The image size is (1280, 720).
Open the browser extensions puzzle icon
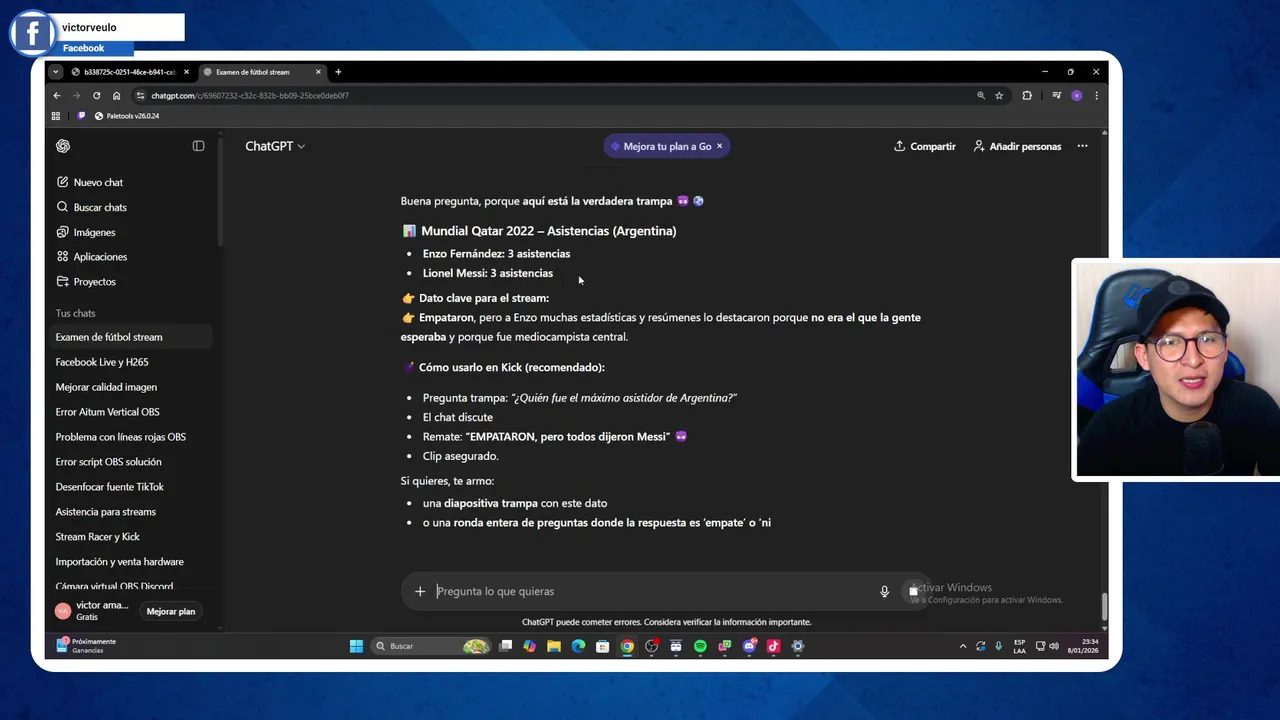1027,96
